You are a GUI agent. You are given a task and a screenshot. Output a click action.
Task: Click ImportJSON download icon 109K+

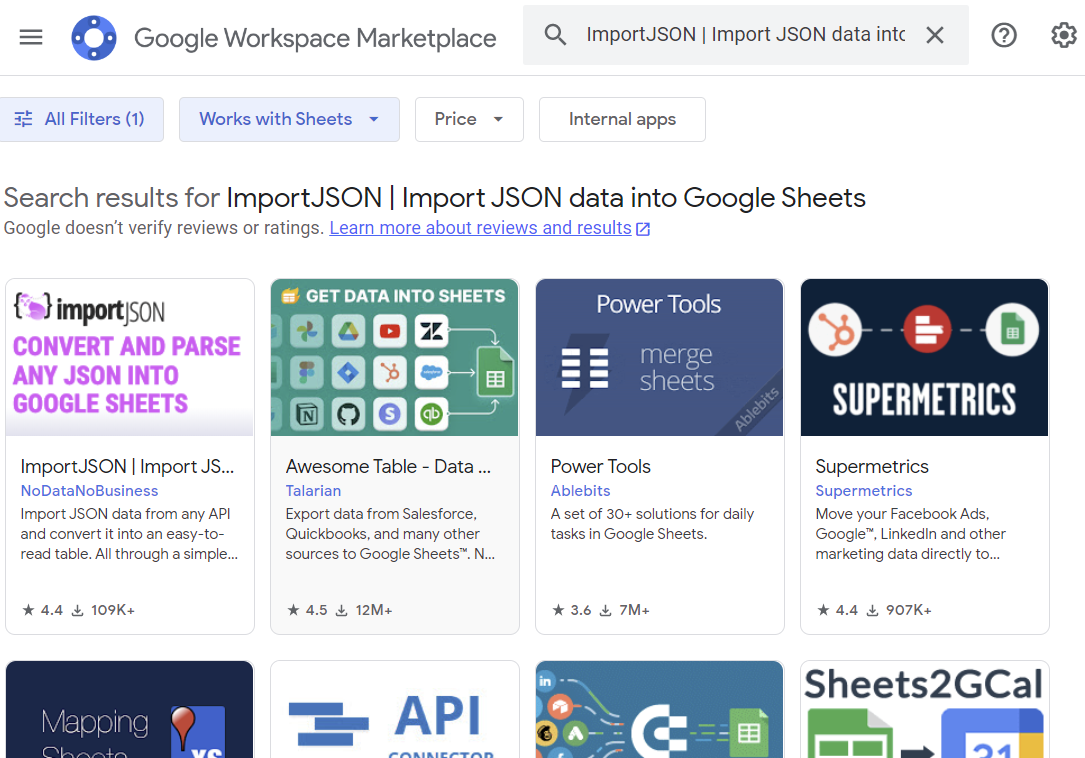point(78,610)
